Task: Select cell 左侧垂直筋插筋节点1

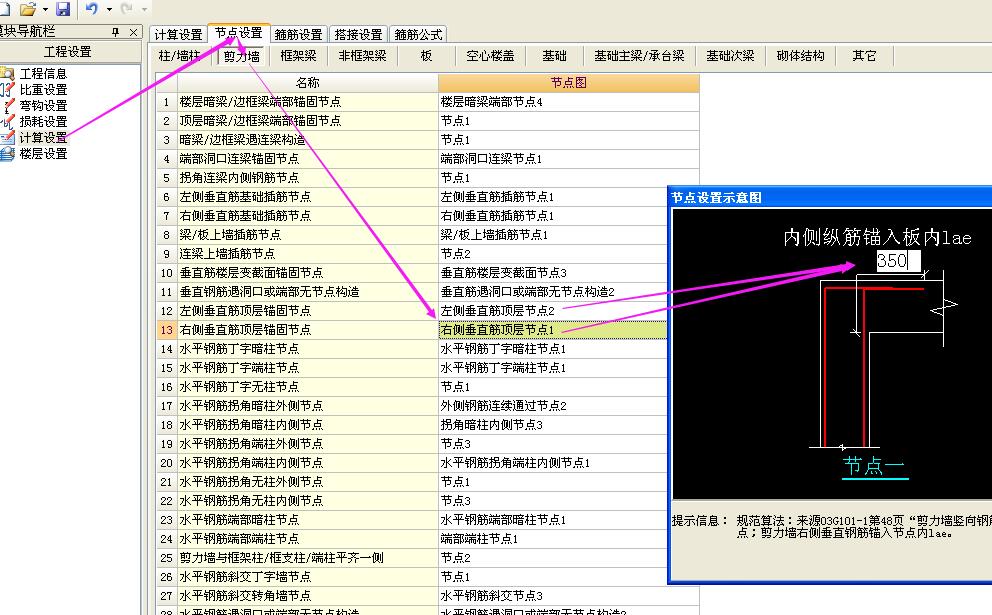Action: (553, 197)
